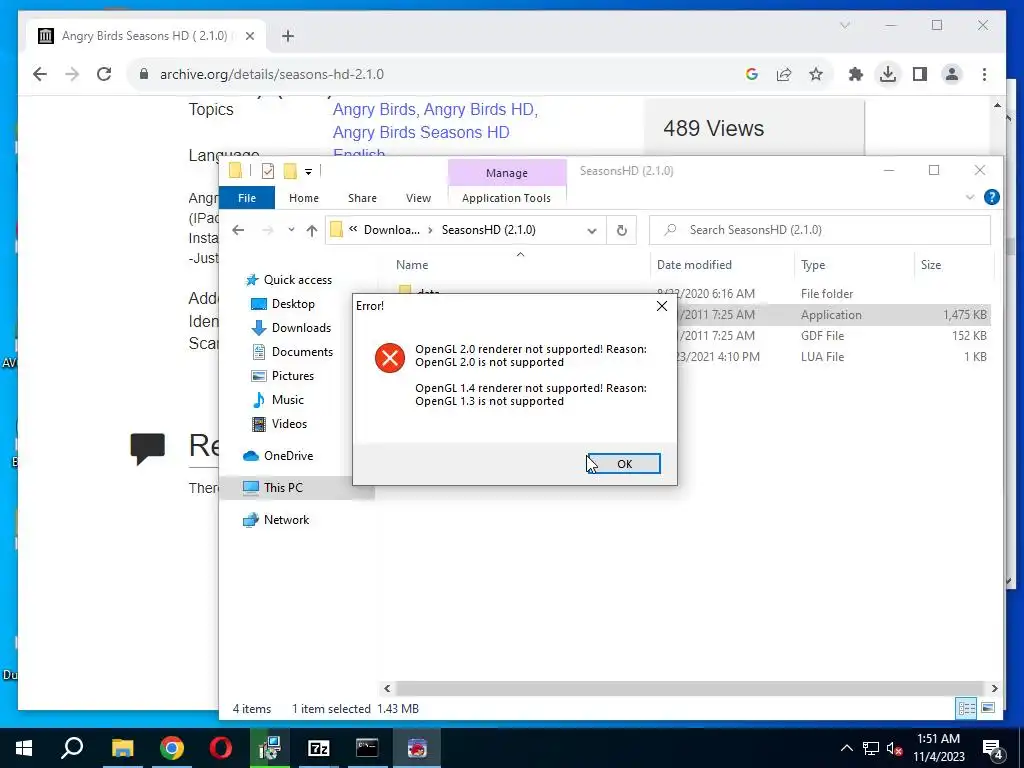The width and height of the screenshot is (1024, 768).
Task: Reload the archive.org page
Action: click(x=104, y=74)
